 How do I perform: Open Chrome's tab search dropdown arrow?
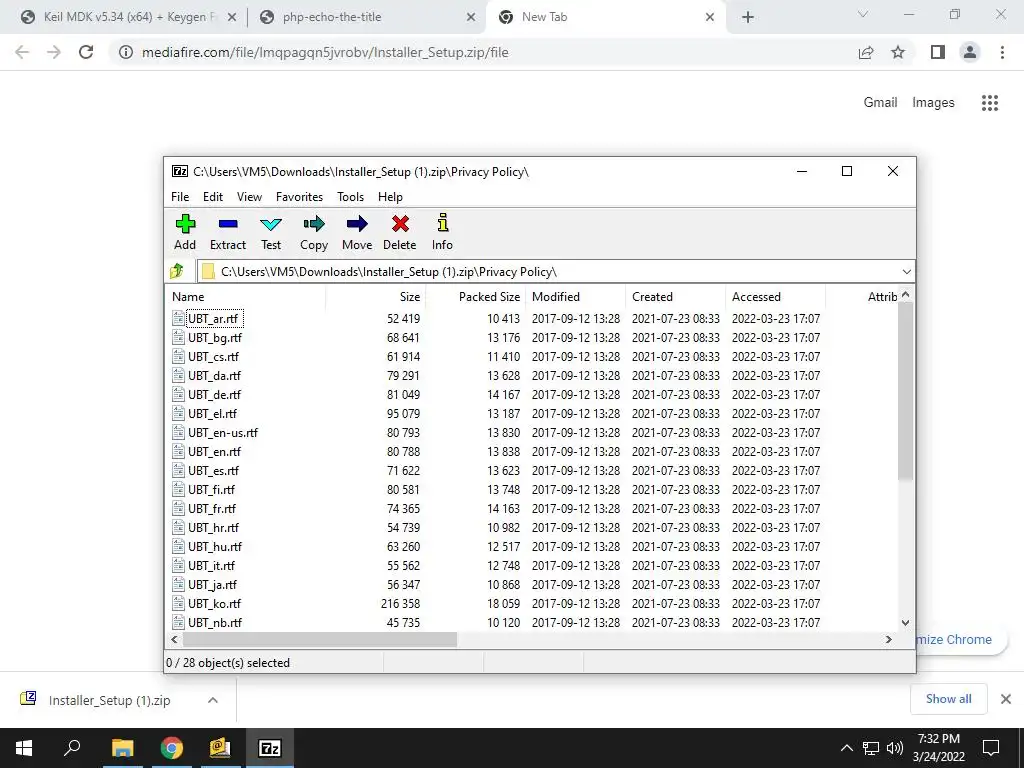pos(862,14)
